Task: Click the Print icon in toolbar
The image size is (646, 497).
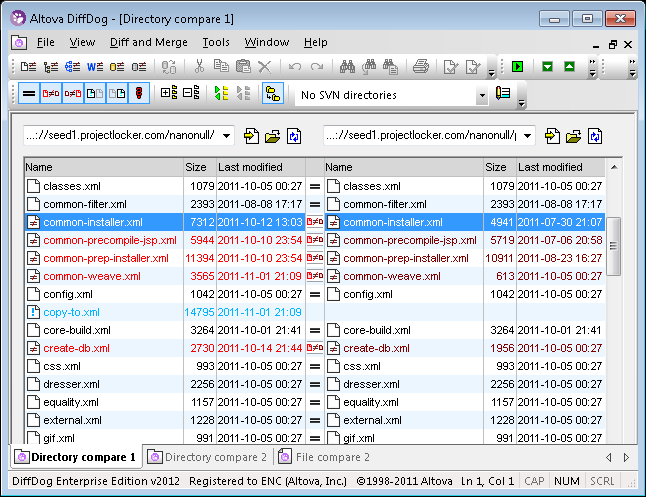Action: pos(421,67)
